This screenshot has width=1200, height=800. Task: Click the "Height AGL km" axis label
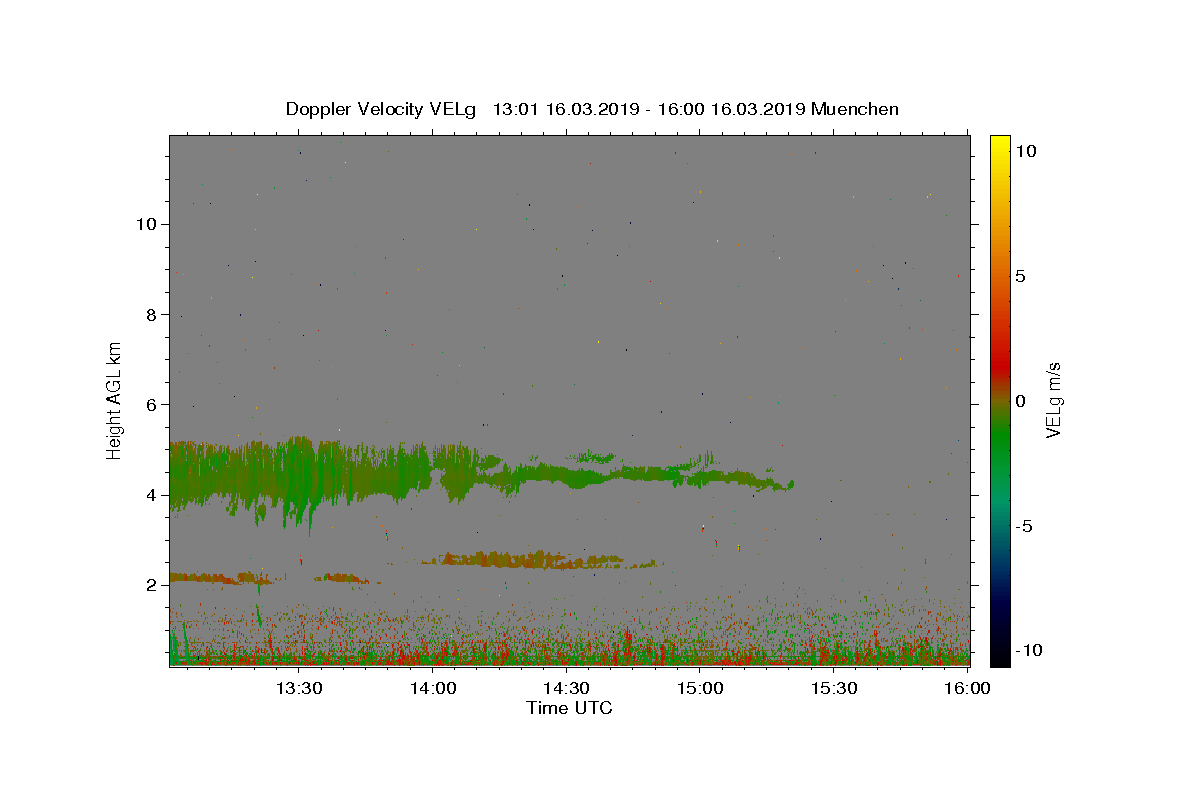pyautogui.click(x=115, y=399)
